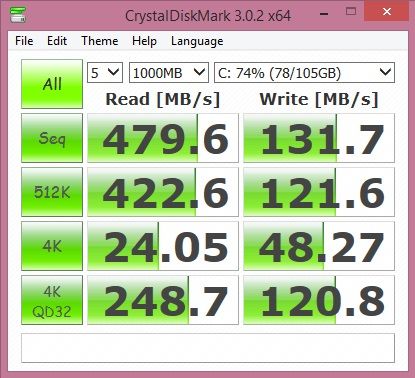This screenshot has width=415, height=378.
Task: Minimize the CrystalDiskMark window
Action: coord(324,14)
